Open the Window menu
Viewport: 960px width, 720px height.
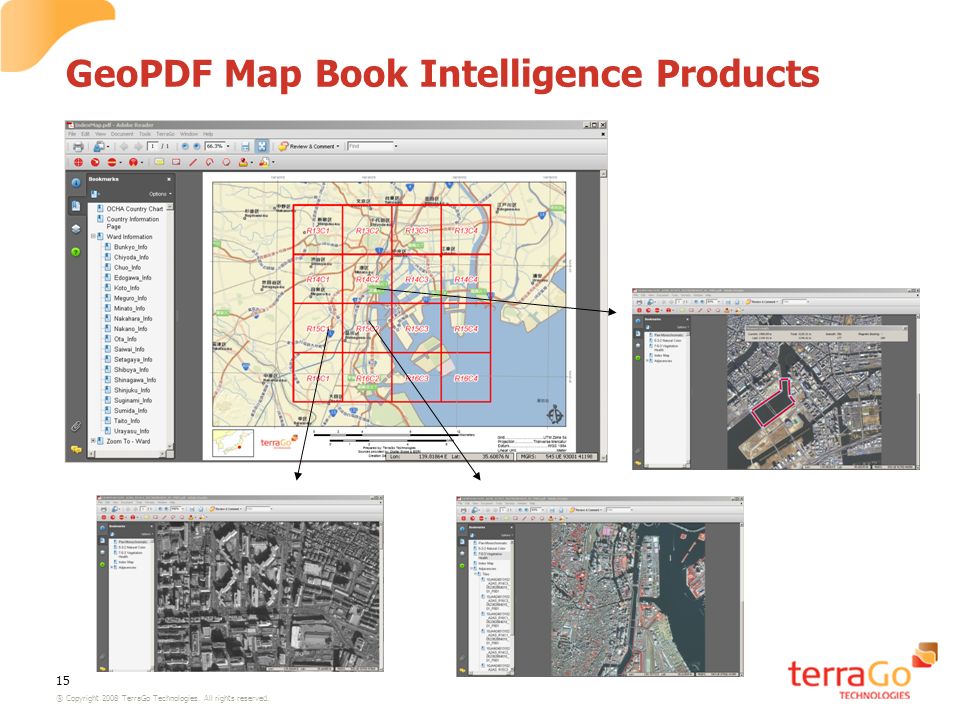point(189,133)
